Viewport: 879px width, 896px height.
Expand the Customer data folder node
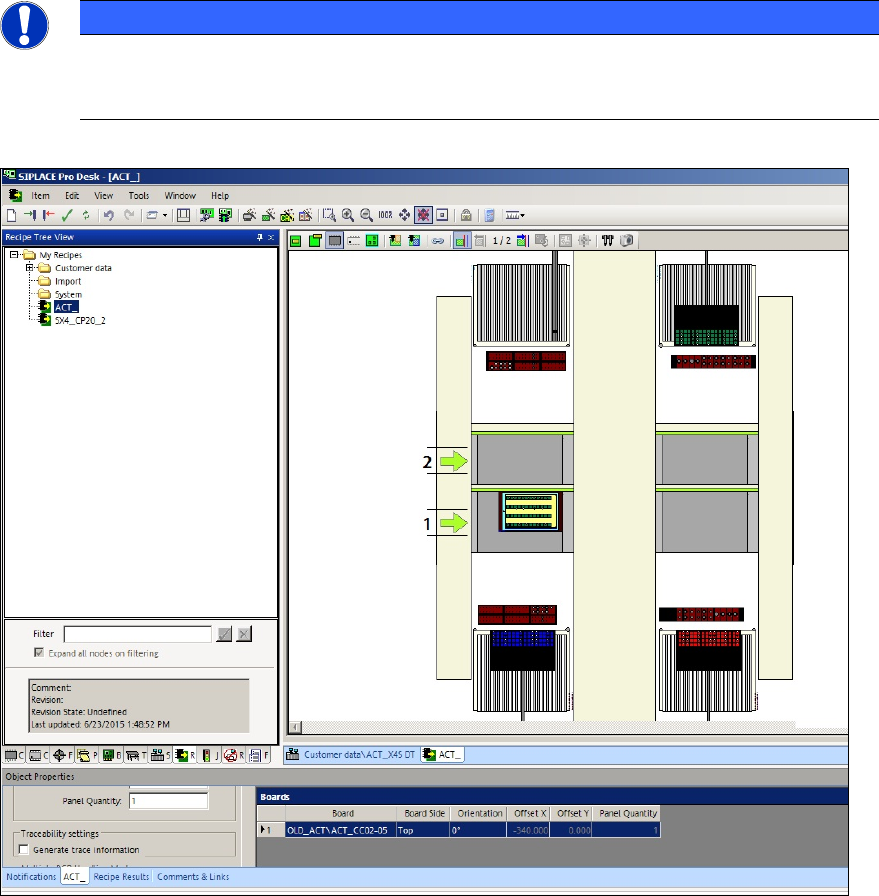(29, 267)
